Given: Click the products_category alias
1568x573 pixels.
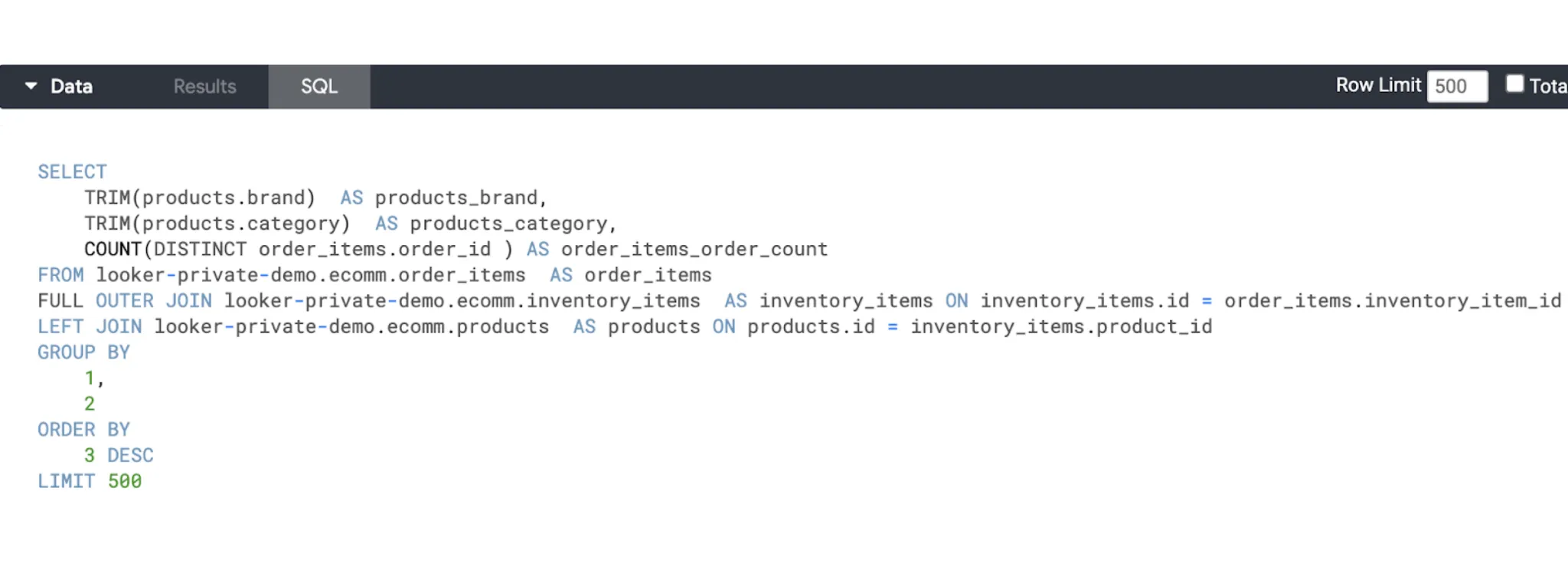Looking at the screenshot, I should point(509,224).
